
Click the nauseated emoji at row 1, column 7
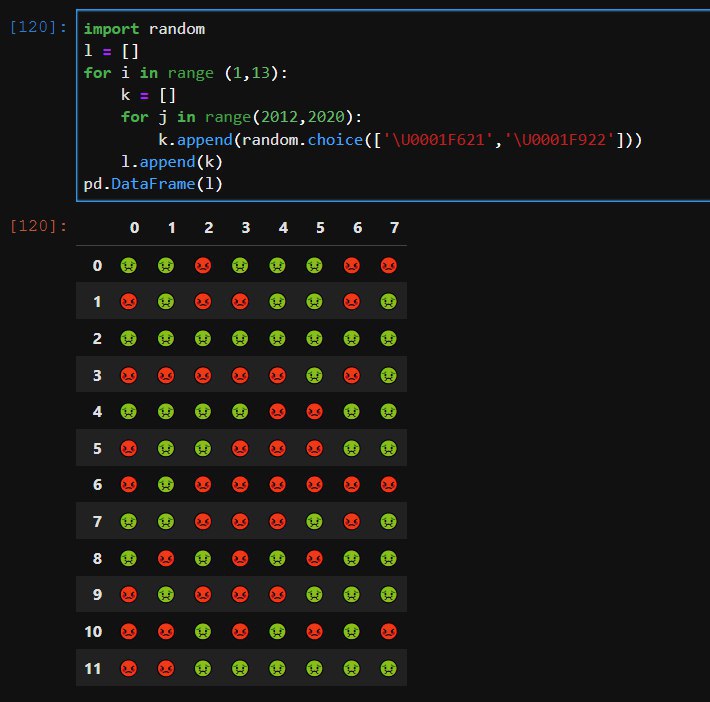[x=389, y=301]
